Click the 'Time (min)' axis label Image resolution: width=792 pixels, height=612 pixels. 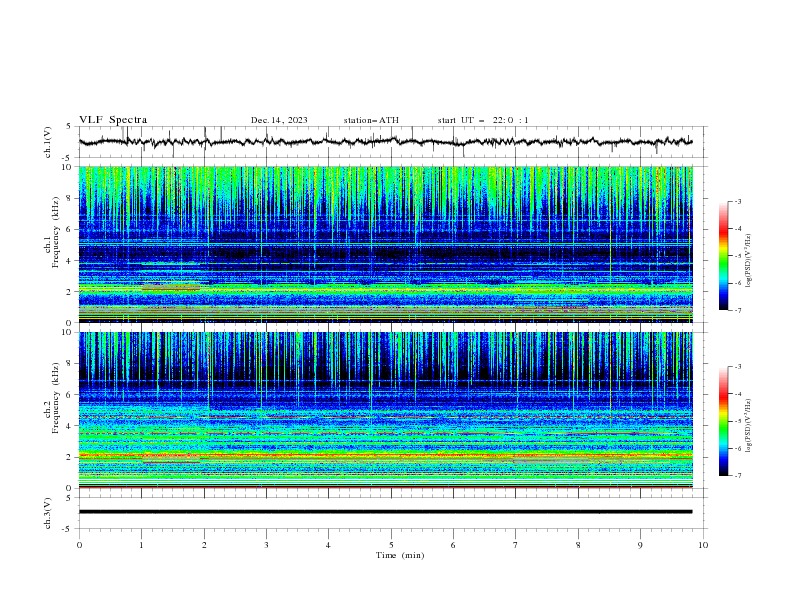400,555
